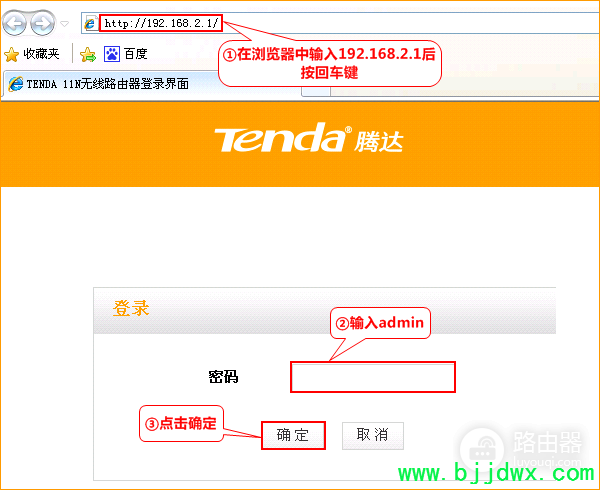This screenshot has height=490, width=600.
Task: Click the 登录 panel heading
Action: click(x=131, y=308)
